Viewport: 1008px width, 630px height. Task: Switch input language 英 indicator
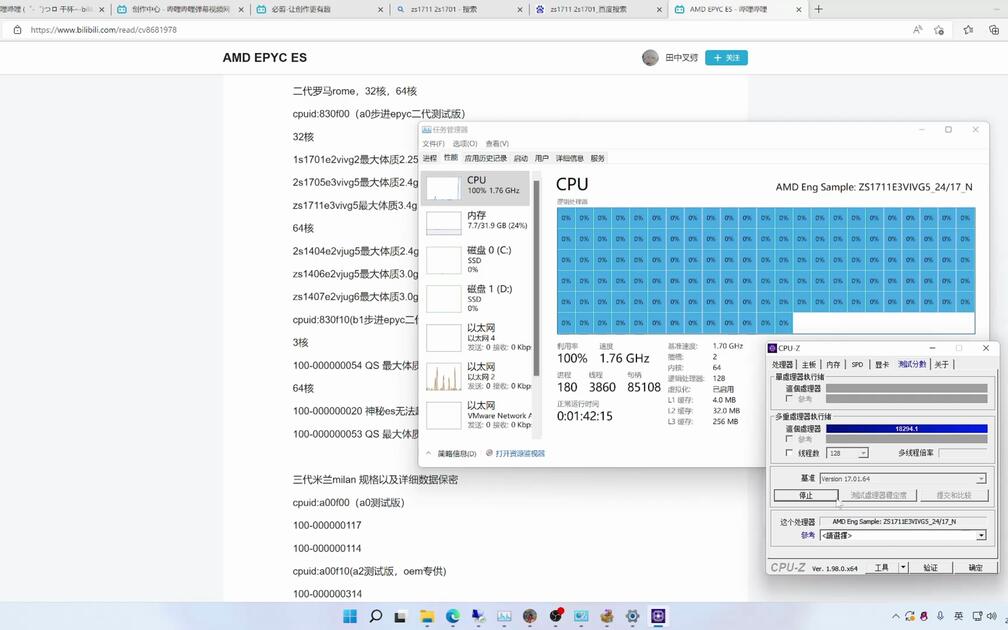(x=958, y=616)
